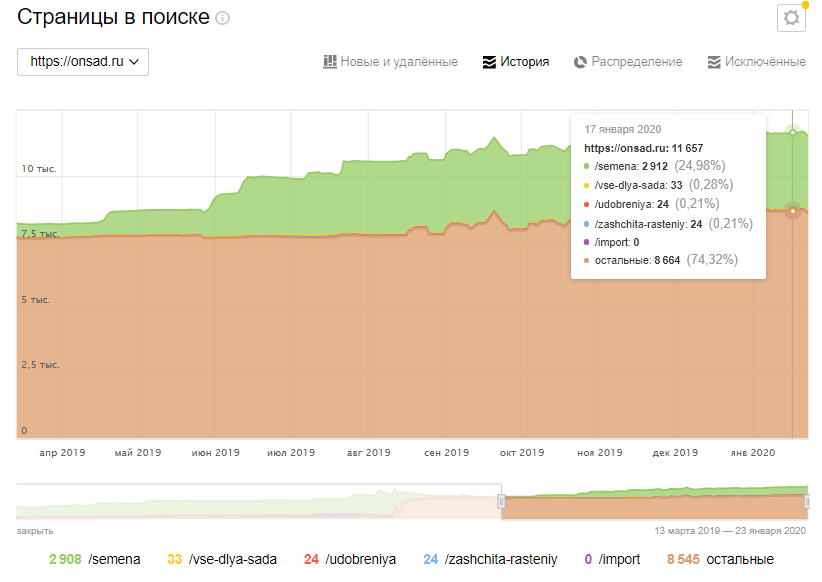Click the faded area of overview timeline

click(258, 502)
